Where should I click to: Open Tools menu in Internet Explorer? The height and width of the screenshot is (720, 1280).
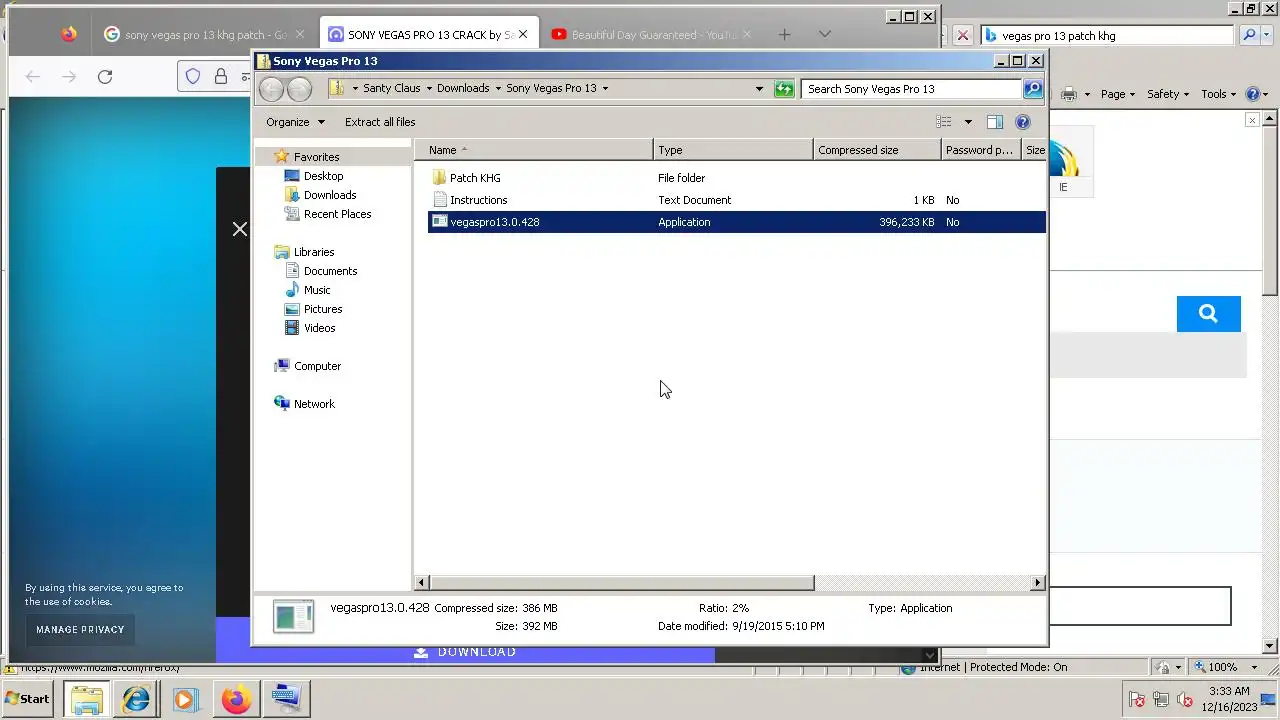click(x=1219, y=94)
